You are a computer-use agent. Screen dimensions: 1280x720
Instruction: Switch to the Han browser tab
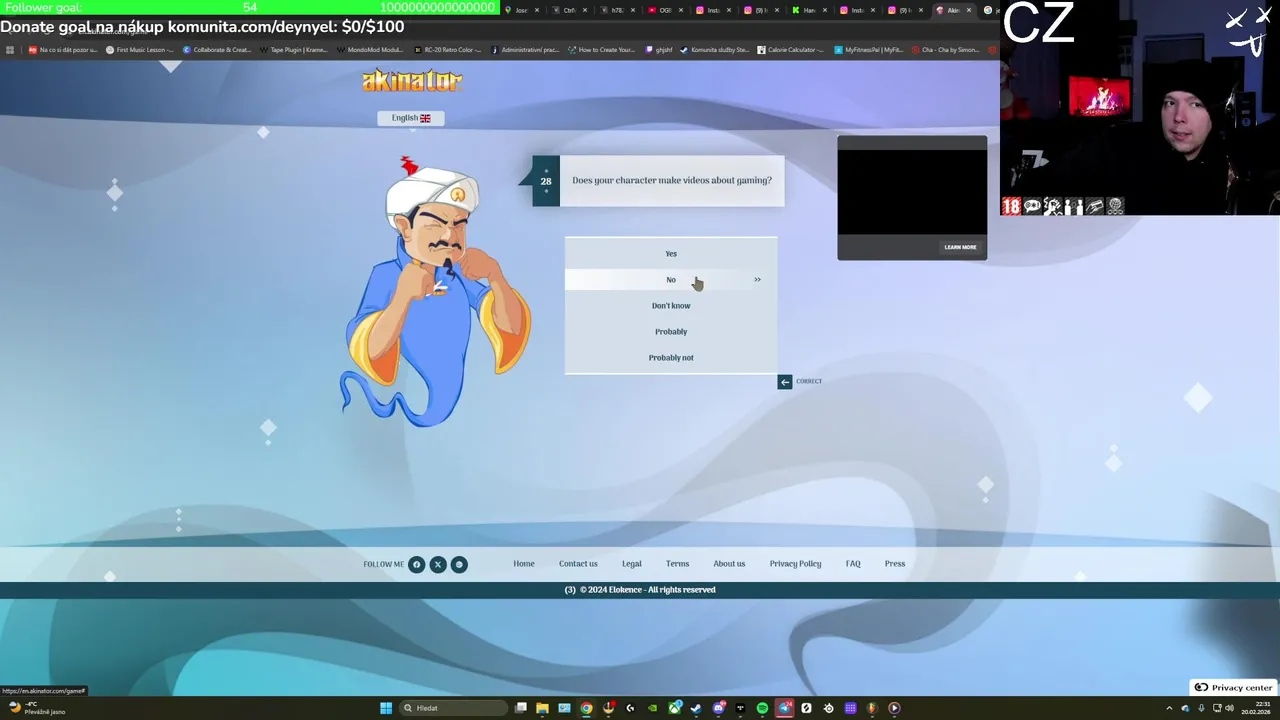[x=810, y=10]
